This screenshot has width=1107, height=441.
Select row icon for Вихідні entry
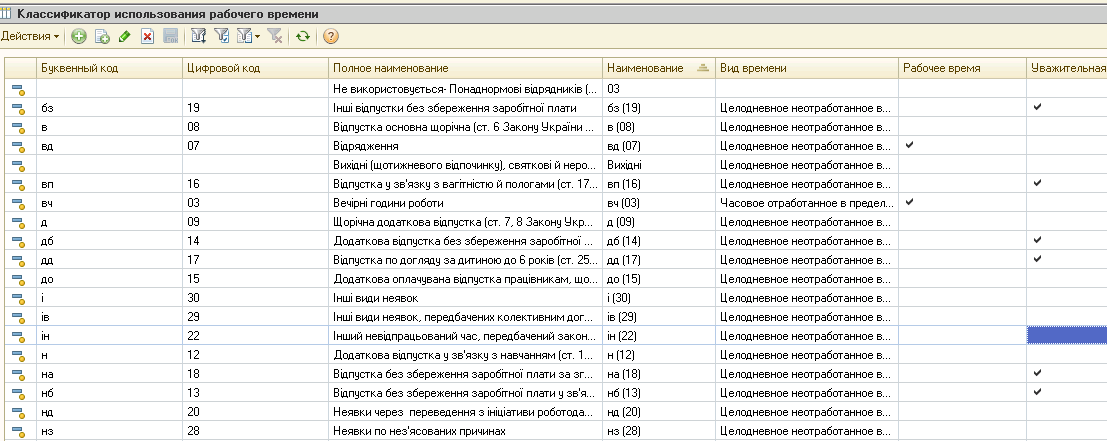(x=18, y=165)
